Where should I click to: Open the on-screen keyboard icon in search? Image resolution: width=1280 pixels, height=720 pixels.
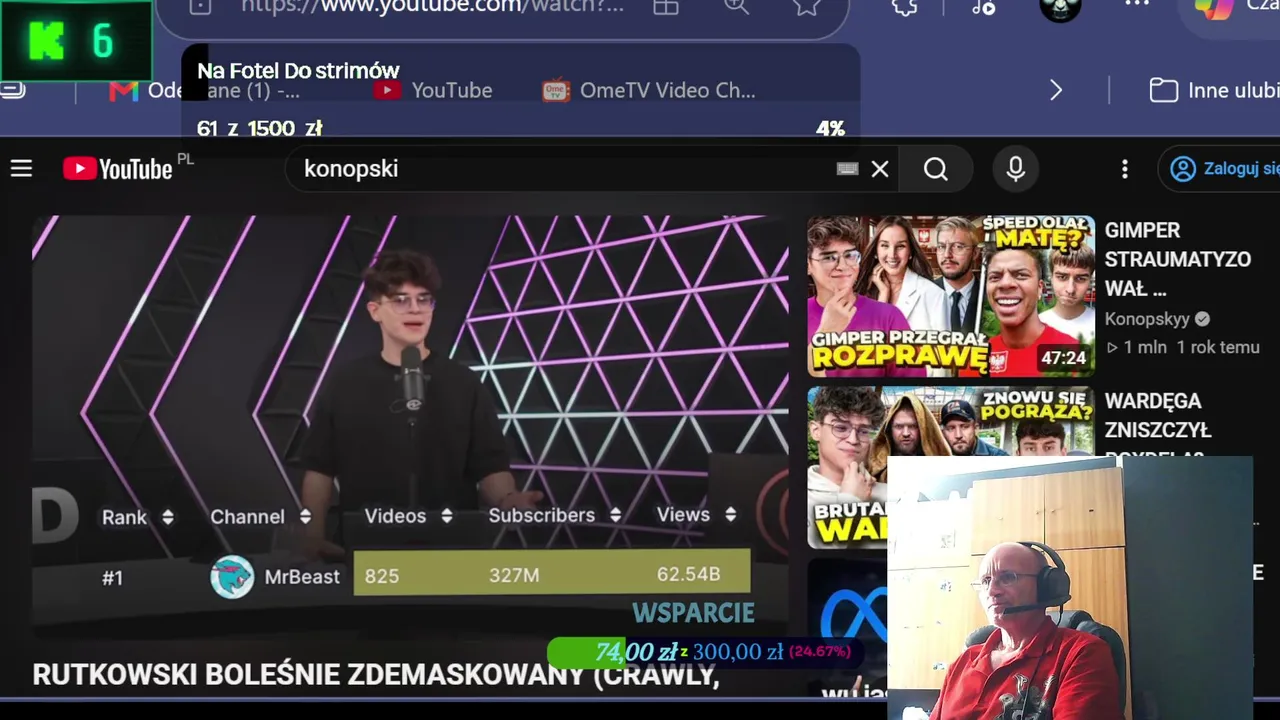click(848, 169)
